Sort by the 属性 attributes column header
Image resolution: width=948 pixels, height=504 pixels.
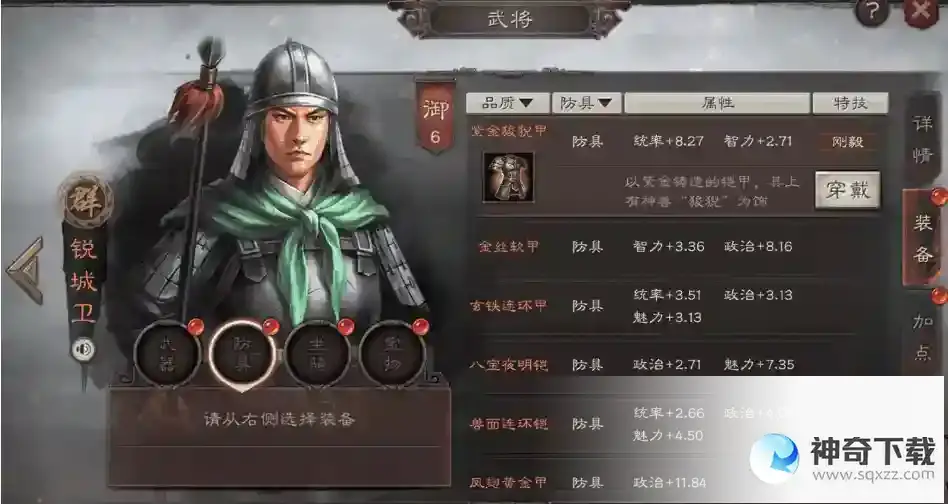717,103
